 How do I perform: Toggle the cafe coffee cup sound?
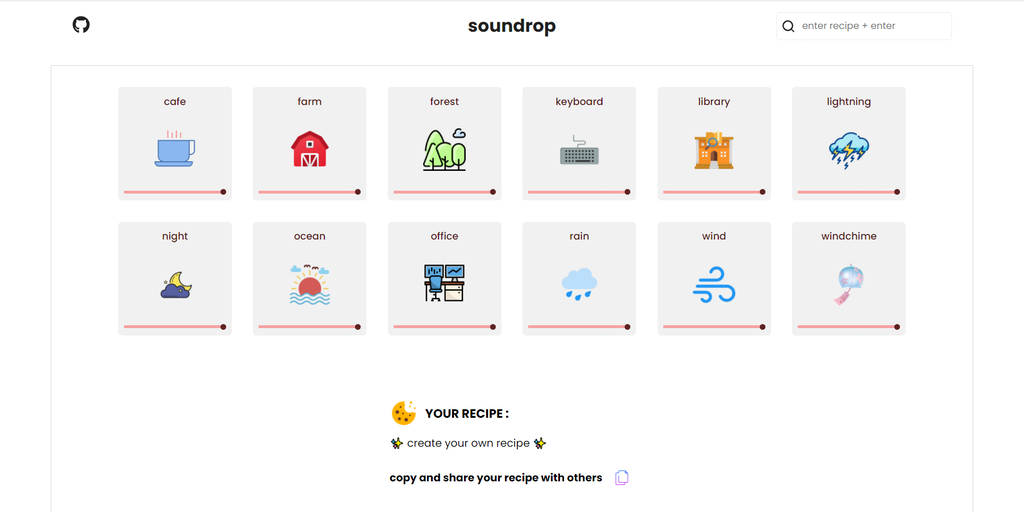point(174,148)
